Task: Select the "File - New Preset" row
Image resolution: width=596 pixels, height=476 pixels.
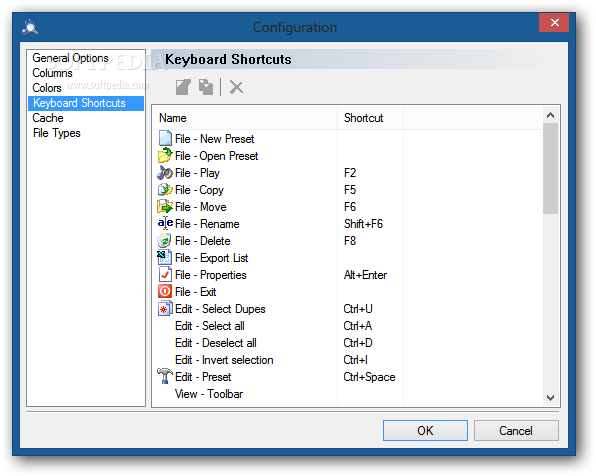Action: [x=214, y=139]
